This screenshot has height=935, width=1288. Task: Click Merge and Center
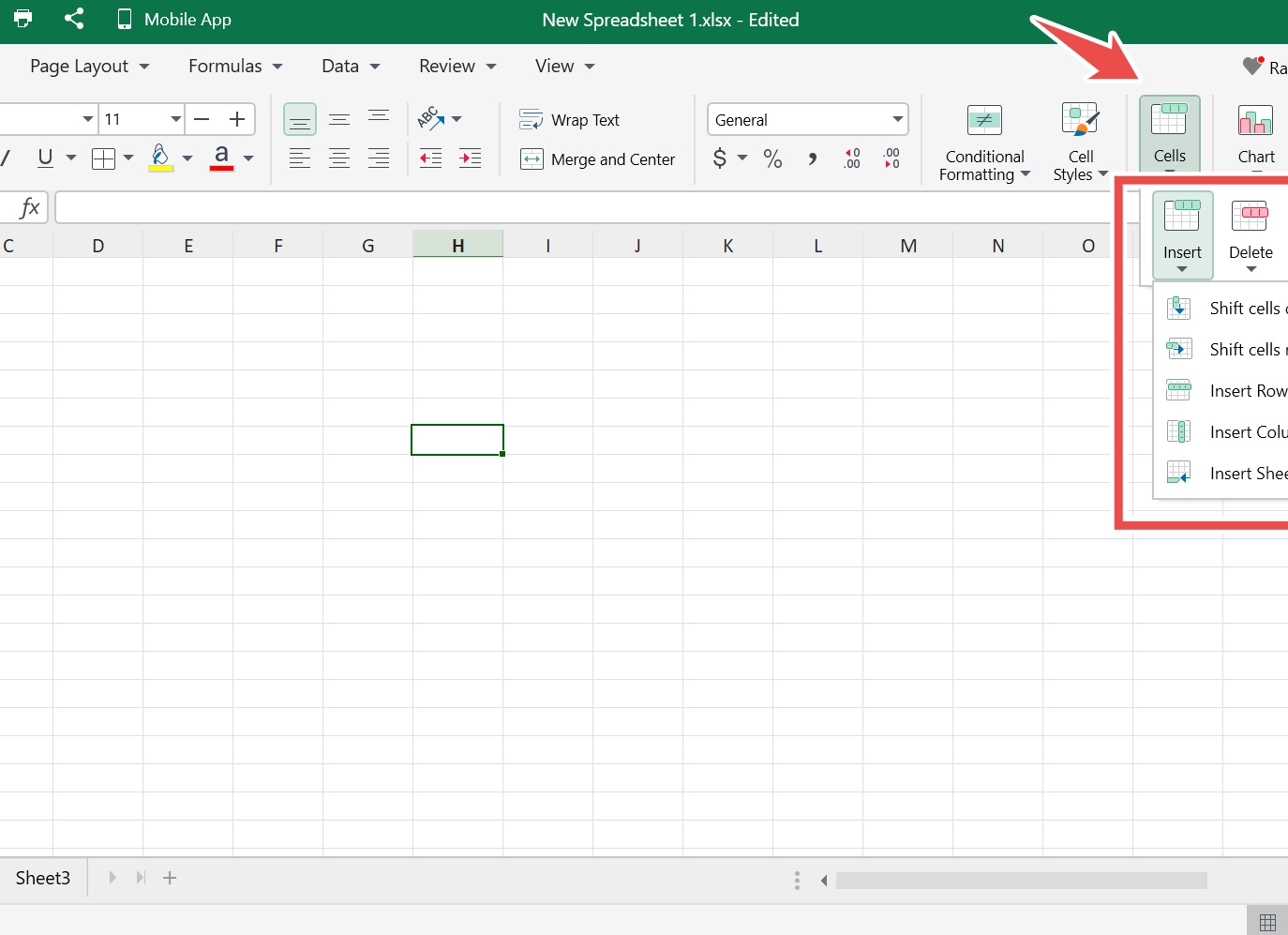pos(597,159)
